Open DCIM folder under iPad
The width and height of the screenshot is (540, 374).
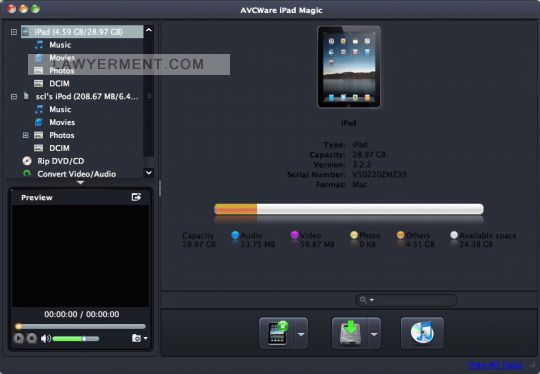(x=59, y=83)
